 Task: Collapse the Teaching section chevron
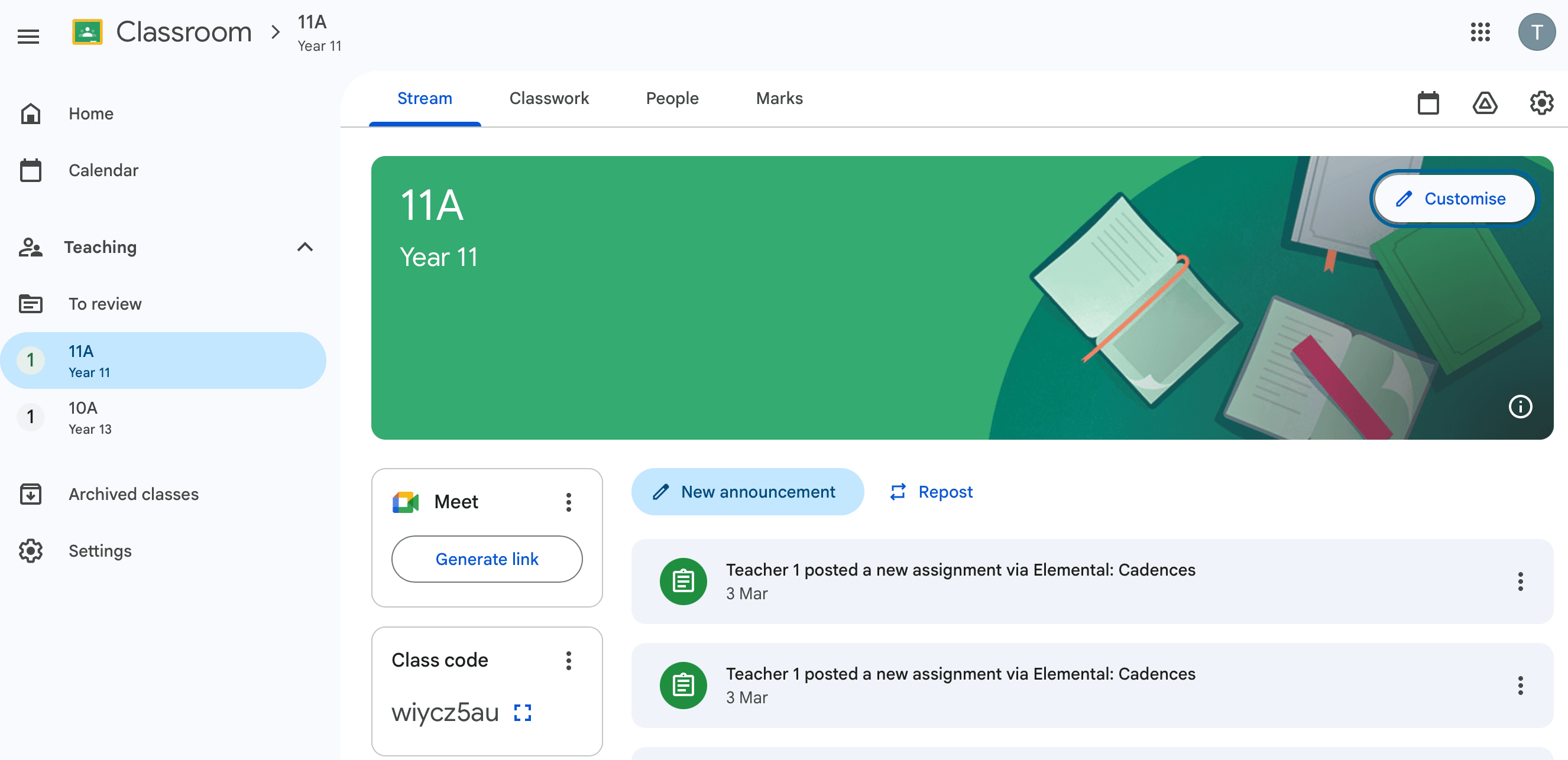click(x=304, y=246)
